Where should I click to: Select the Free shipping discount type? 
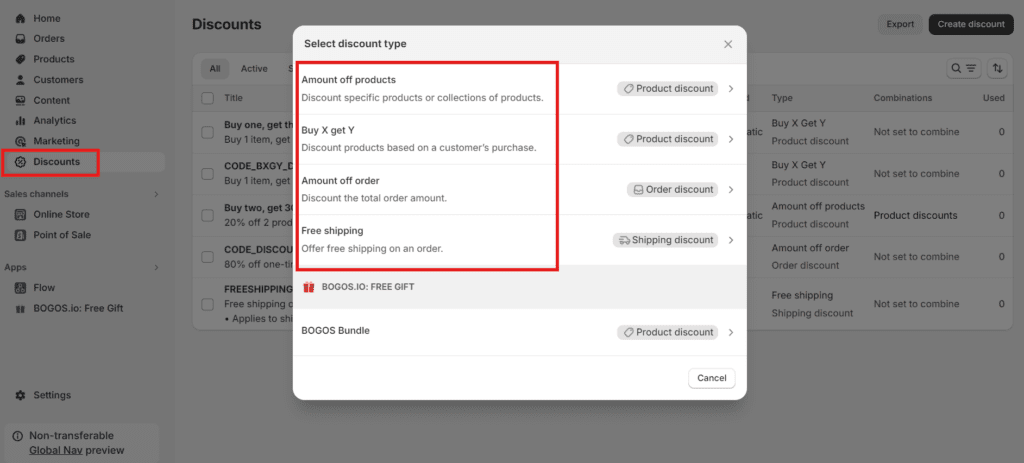point(427,240)
